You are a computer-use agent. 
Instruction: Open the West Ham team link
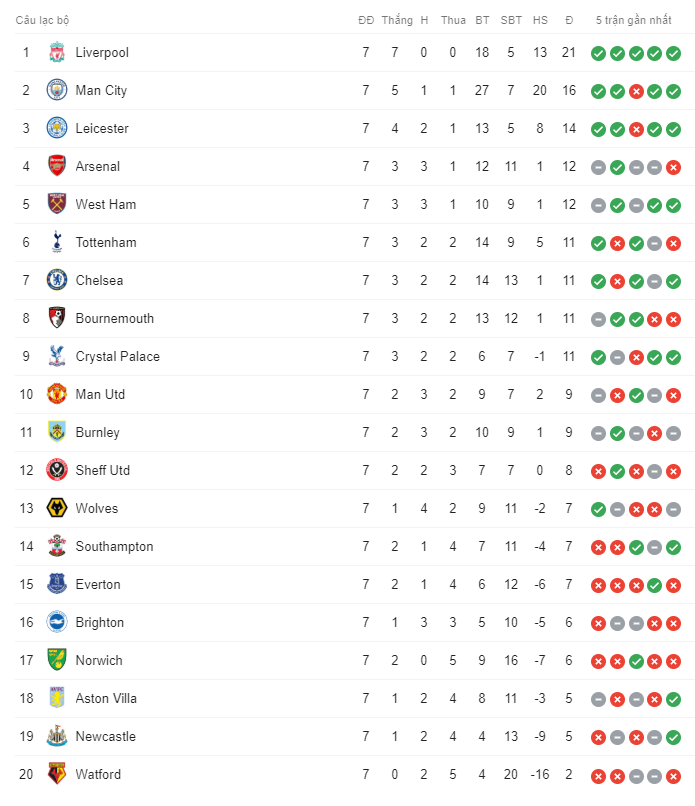tap(106, 204)
